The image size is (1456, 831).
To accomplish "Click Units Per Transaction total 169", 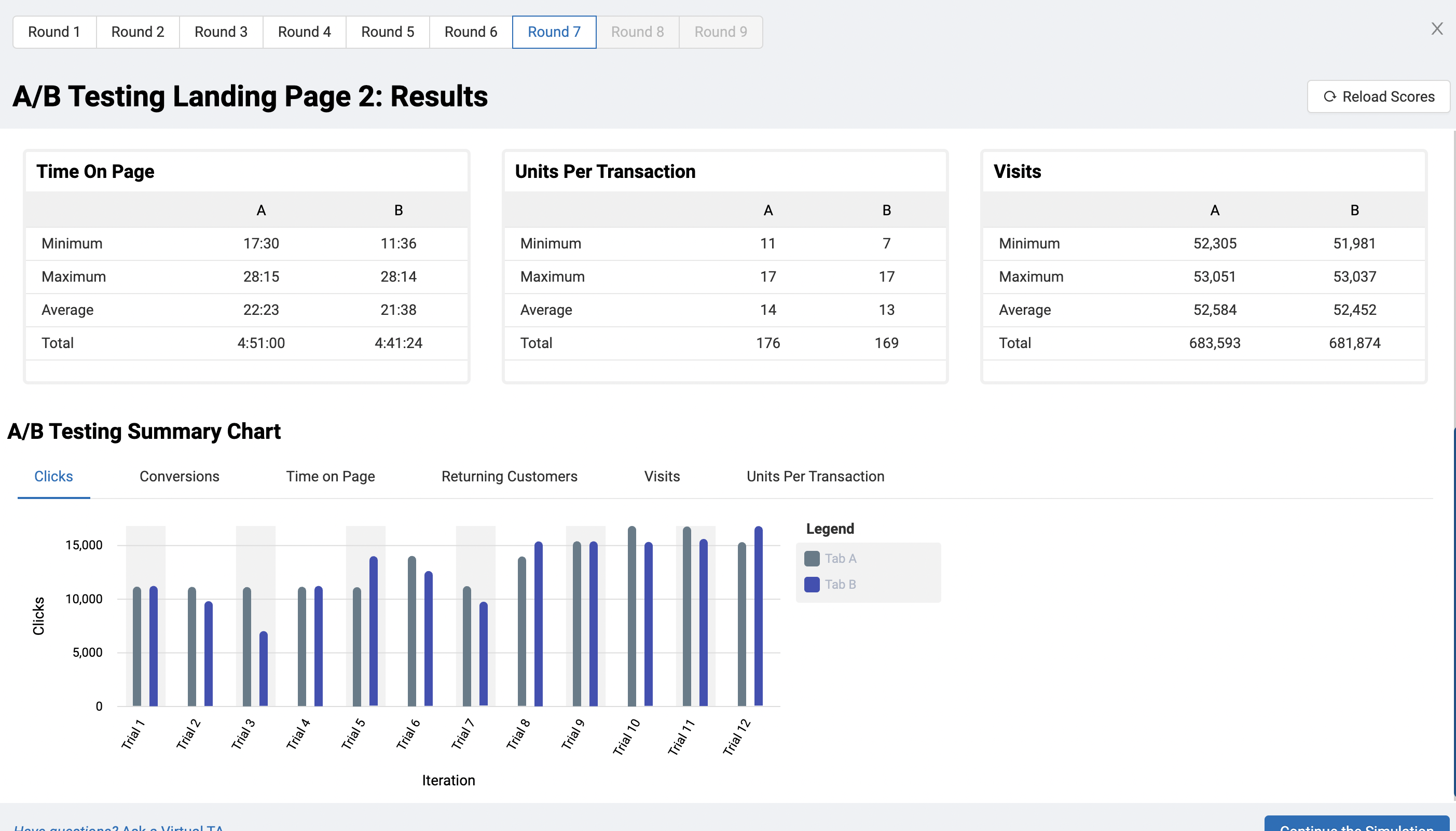I will [886, 343].
